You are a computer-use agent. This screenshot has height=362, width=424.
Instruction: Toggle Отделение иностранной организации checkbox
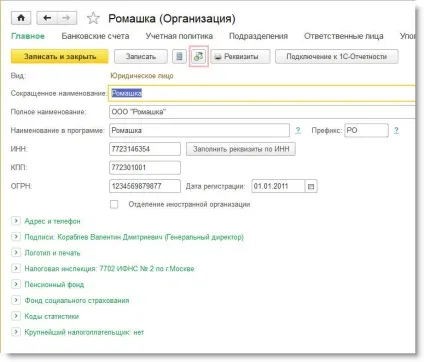tap(114, 204)
